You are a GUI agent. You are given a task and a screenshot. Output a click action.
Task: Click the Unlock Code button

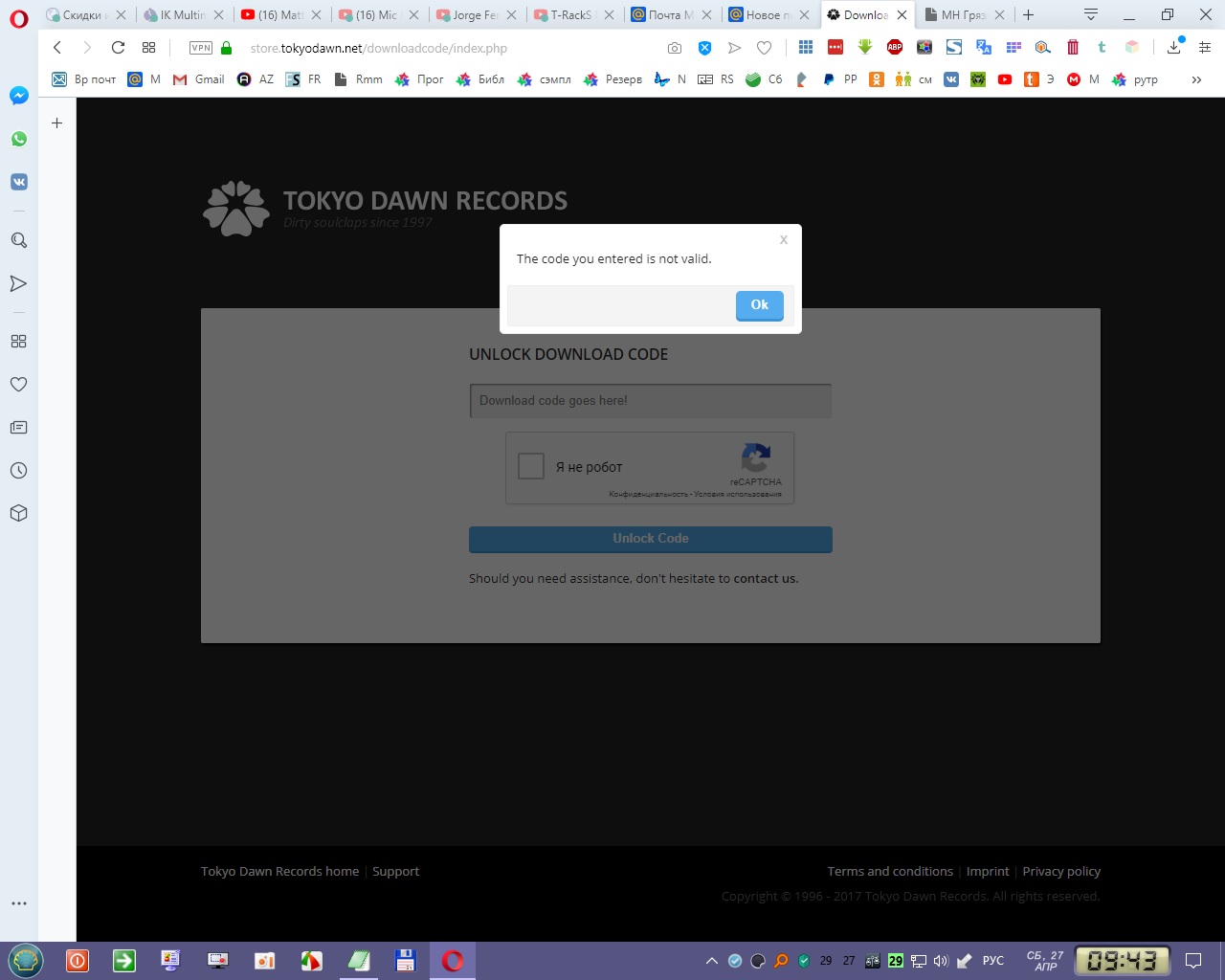pyautogui.click(x=651, y=539)
